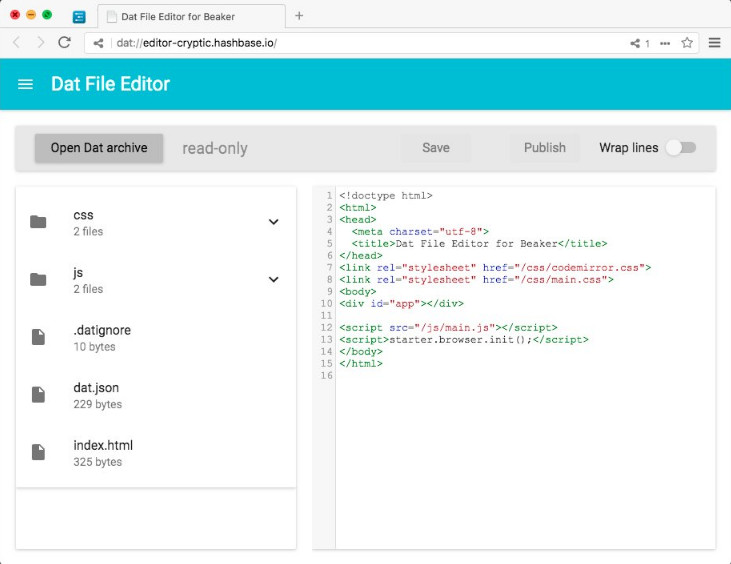Image resolution: width=731 pixels, height=564 pixels.
Task: Click the blue pinned tab icon
Action: pos(79,17)
